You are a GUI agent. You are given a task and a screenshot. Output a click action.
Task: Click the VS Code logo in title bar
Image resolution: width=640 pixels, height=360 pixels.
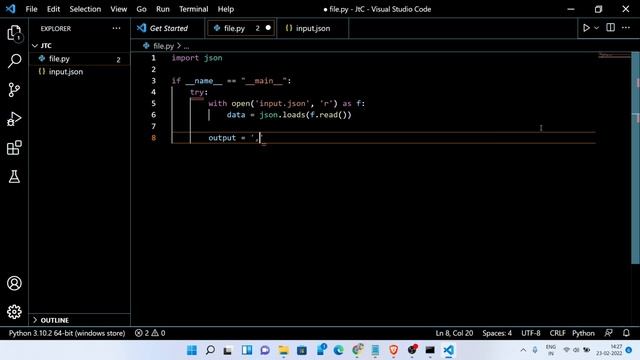click(11, 9)
